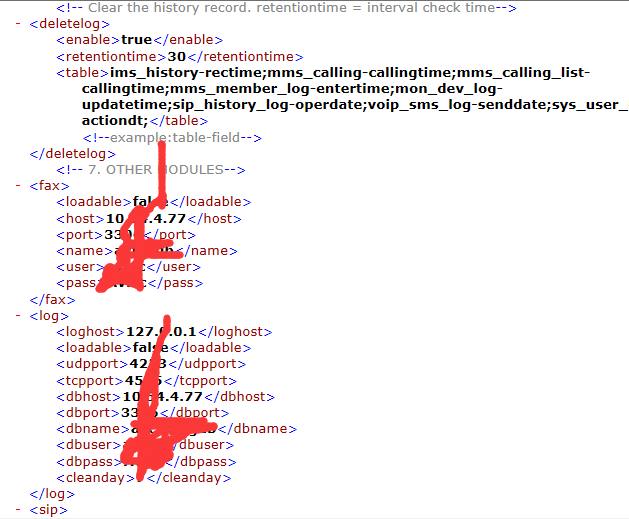Click the closing </cleanday> tag
Image resolution: width=629 pixels, height=519 pixels.
click(189, 478)
